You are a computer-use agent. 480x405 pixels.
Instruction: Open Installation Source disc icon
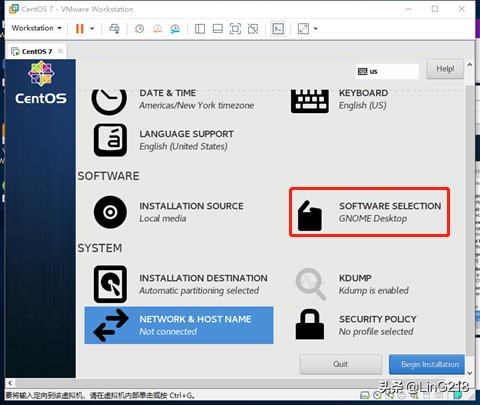coord(110,212)
